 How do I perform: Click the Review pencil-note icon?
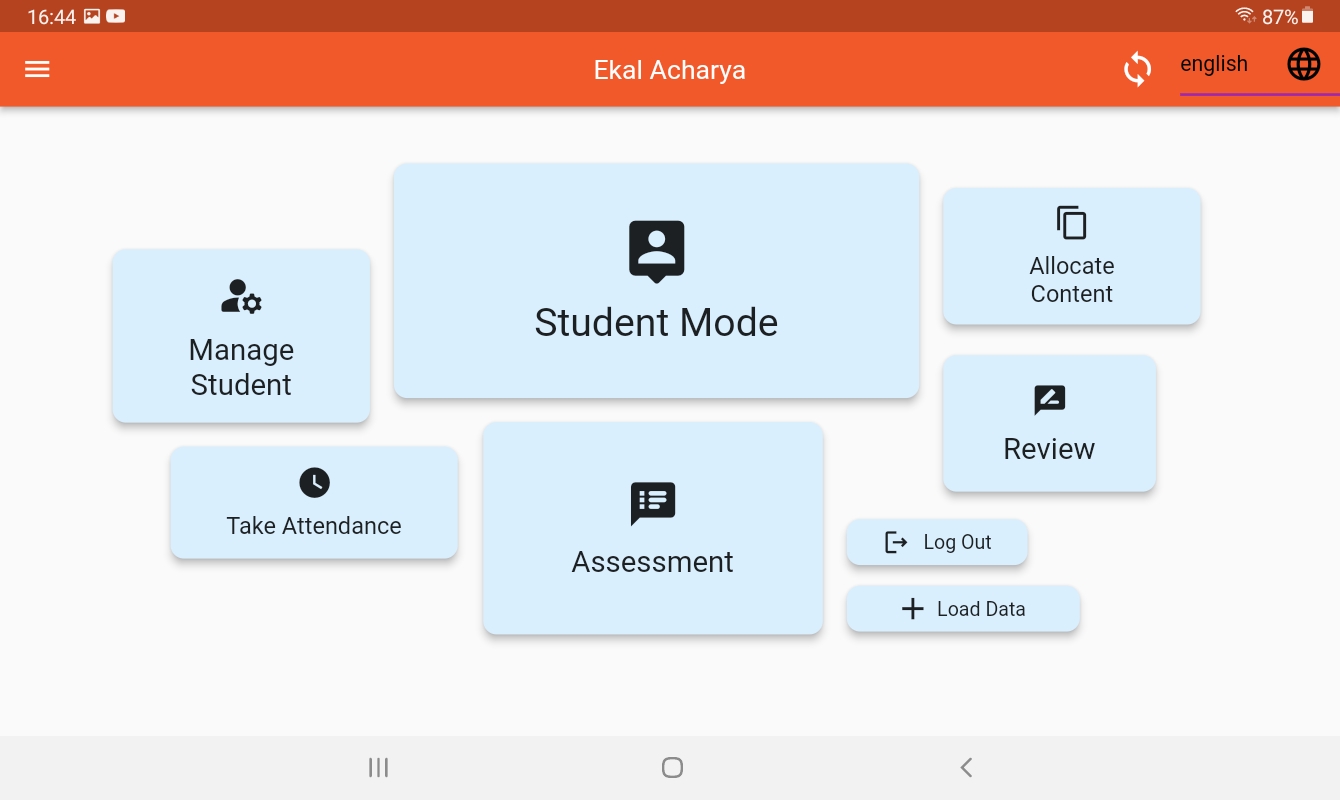(x=1049, y=400)
